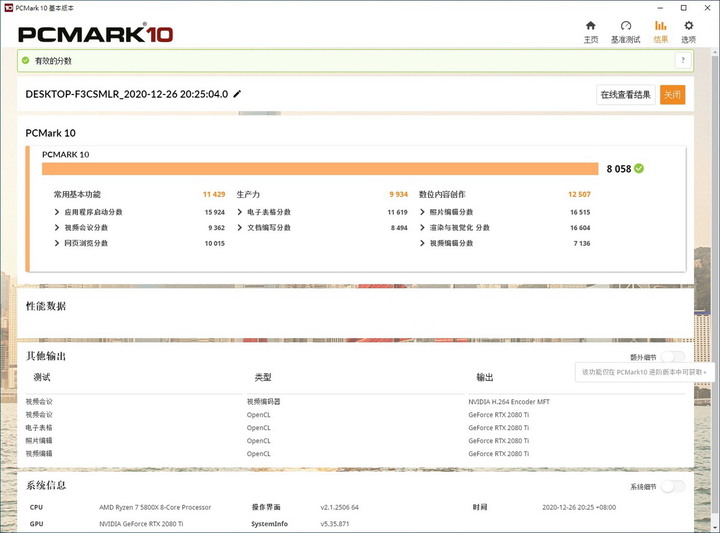Image resolution: width=720 pixels, height=533 pixels.
Task: Click the value 7 136
Action: point(582,243)
